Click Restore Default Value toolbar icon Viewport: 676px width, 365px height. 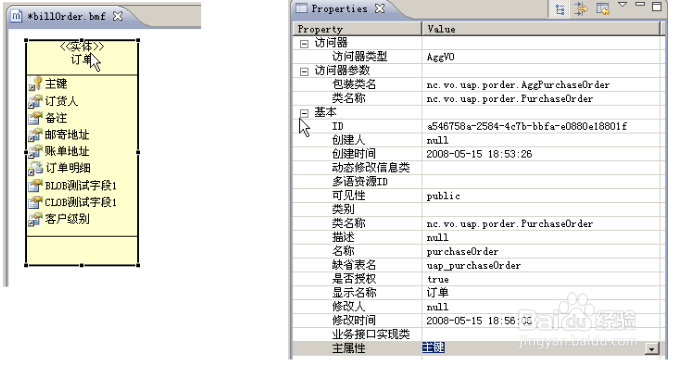coord(603,9)
